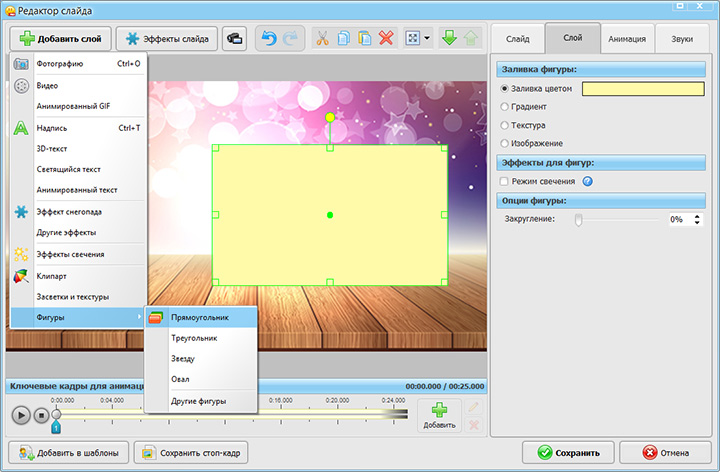Open the Добавить слой menu button
Screen dimensions: 720x472
[x=60, y=39]
